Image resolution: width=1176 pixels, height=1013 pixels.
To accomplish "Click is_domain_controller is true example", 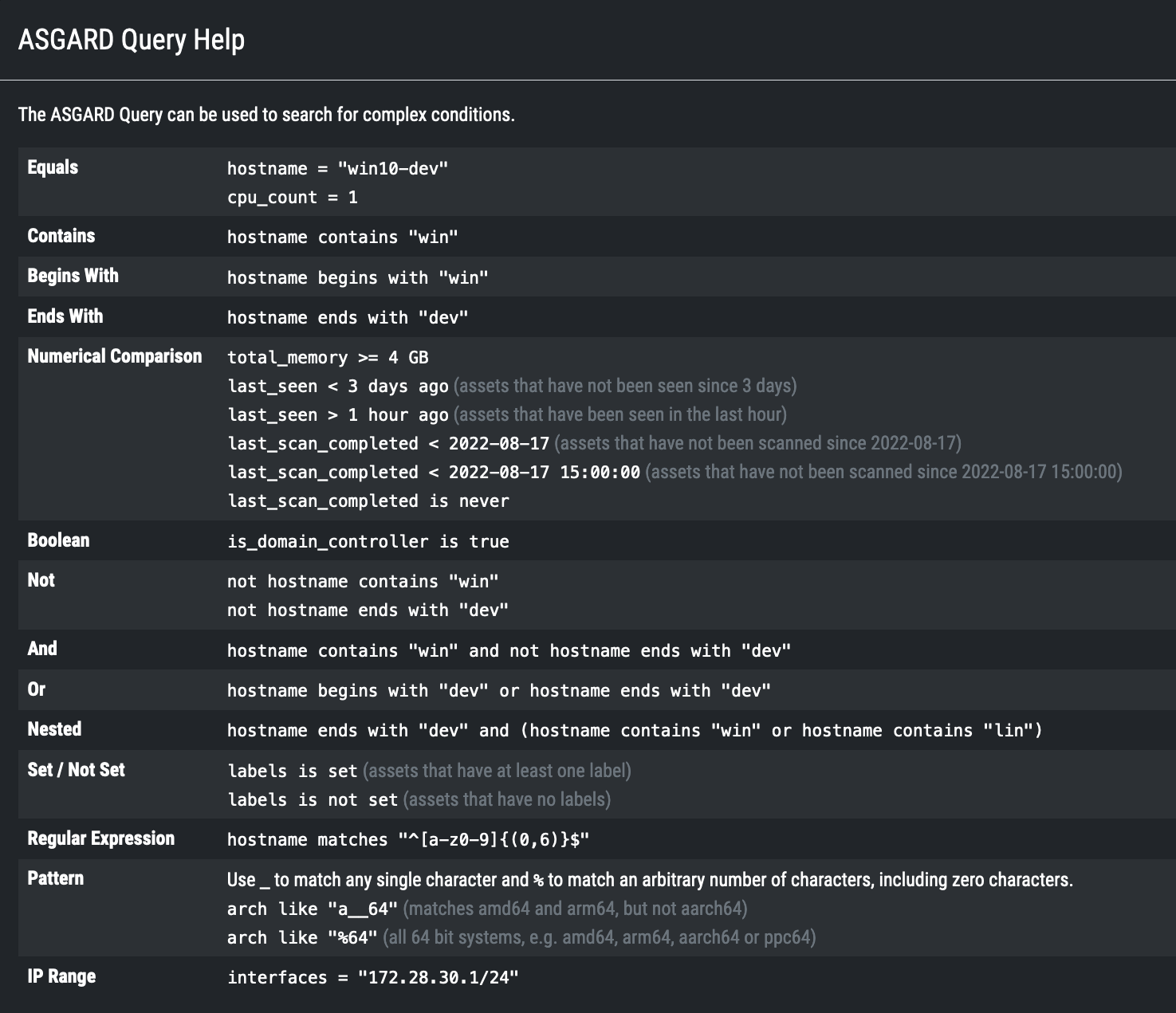I will (x=368, y=542).
